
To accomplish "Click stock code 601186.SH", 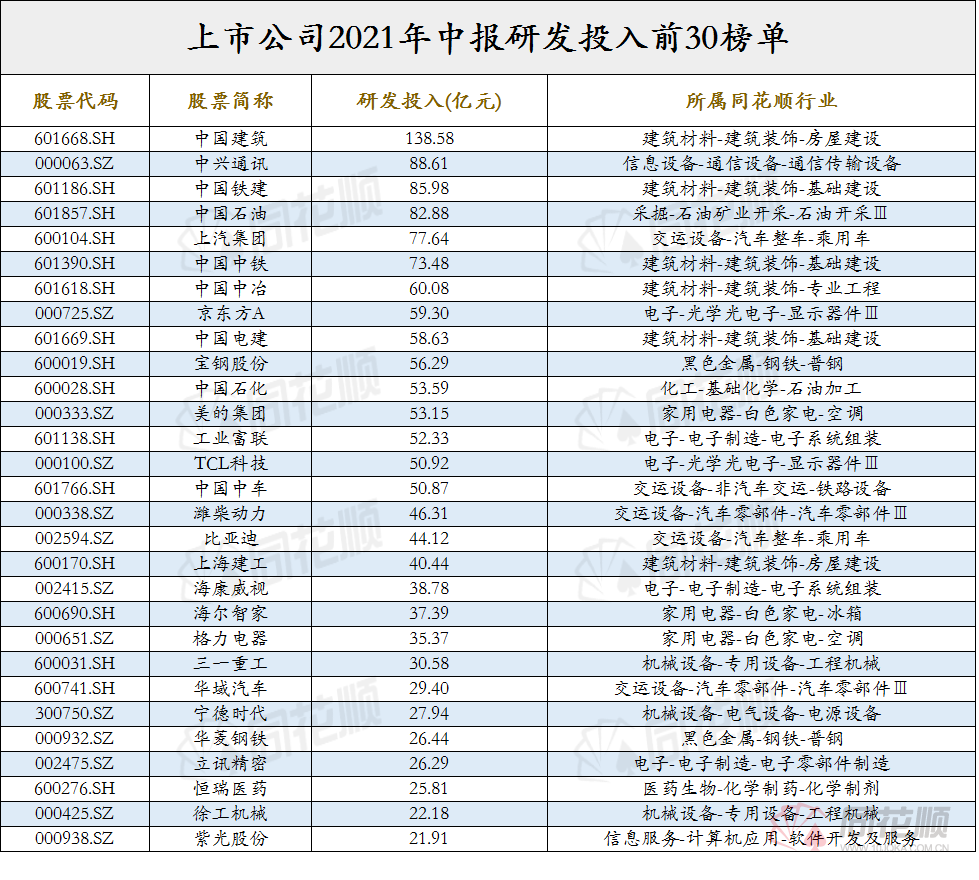I will pyautogui.click(x=74, y=189).
